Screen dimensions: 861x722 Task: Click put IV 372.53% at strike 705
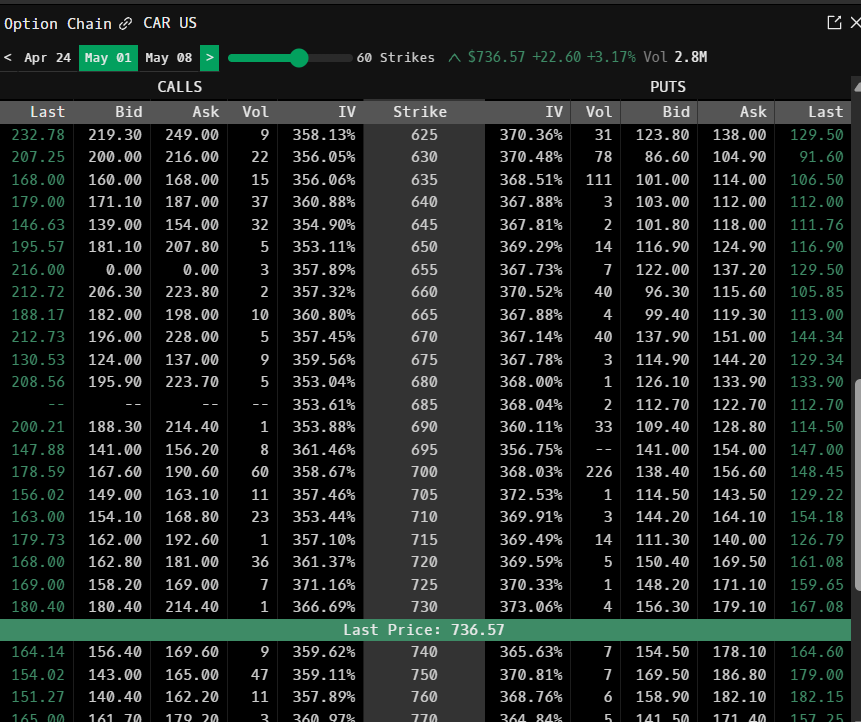coord(531,495)
